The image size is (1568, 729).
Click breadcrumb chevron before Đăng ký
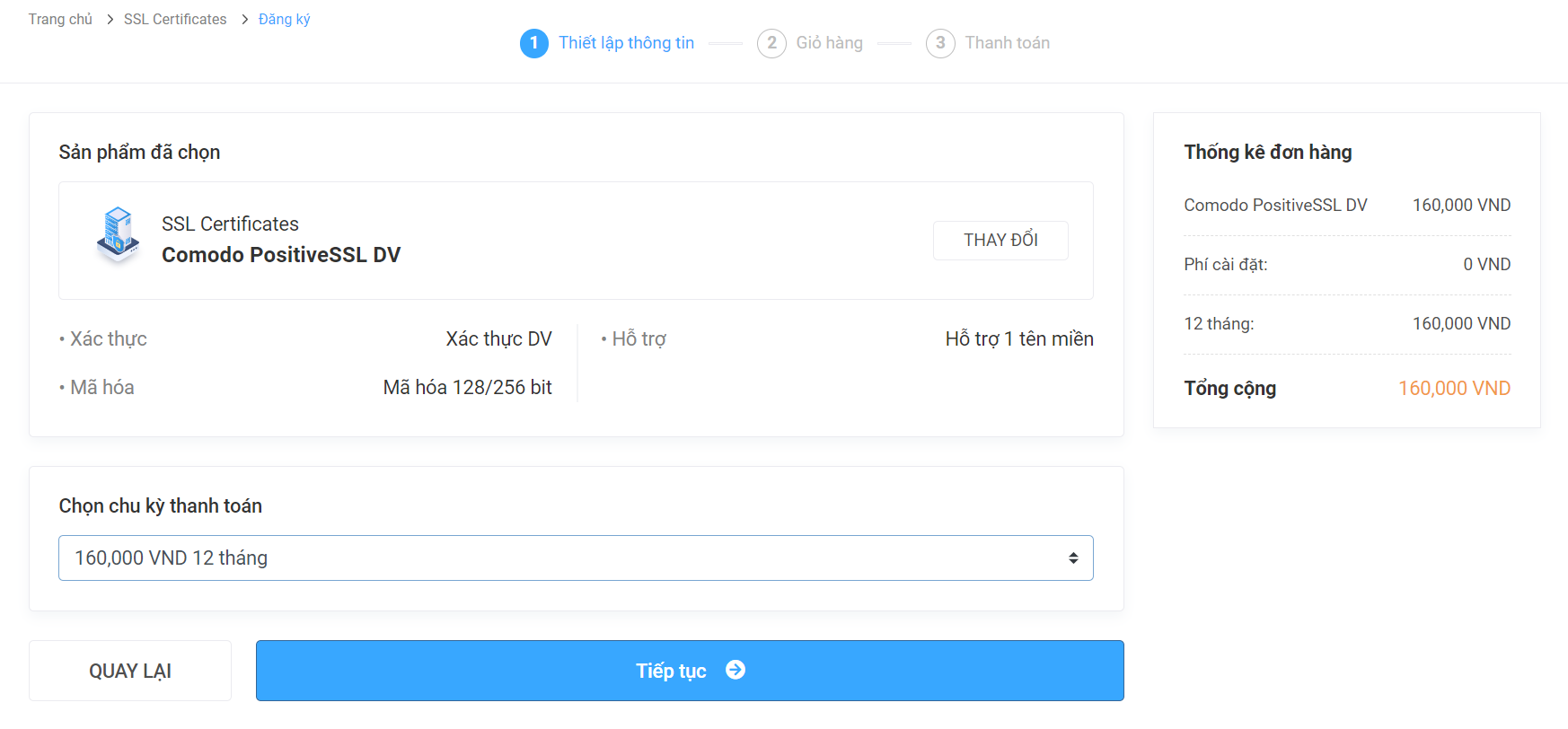tap(244, 19)
